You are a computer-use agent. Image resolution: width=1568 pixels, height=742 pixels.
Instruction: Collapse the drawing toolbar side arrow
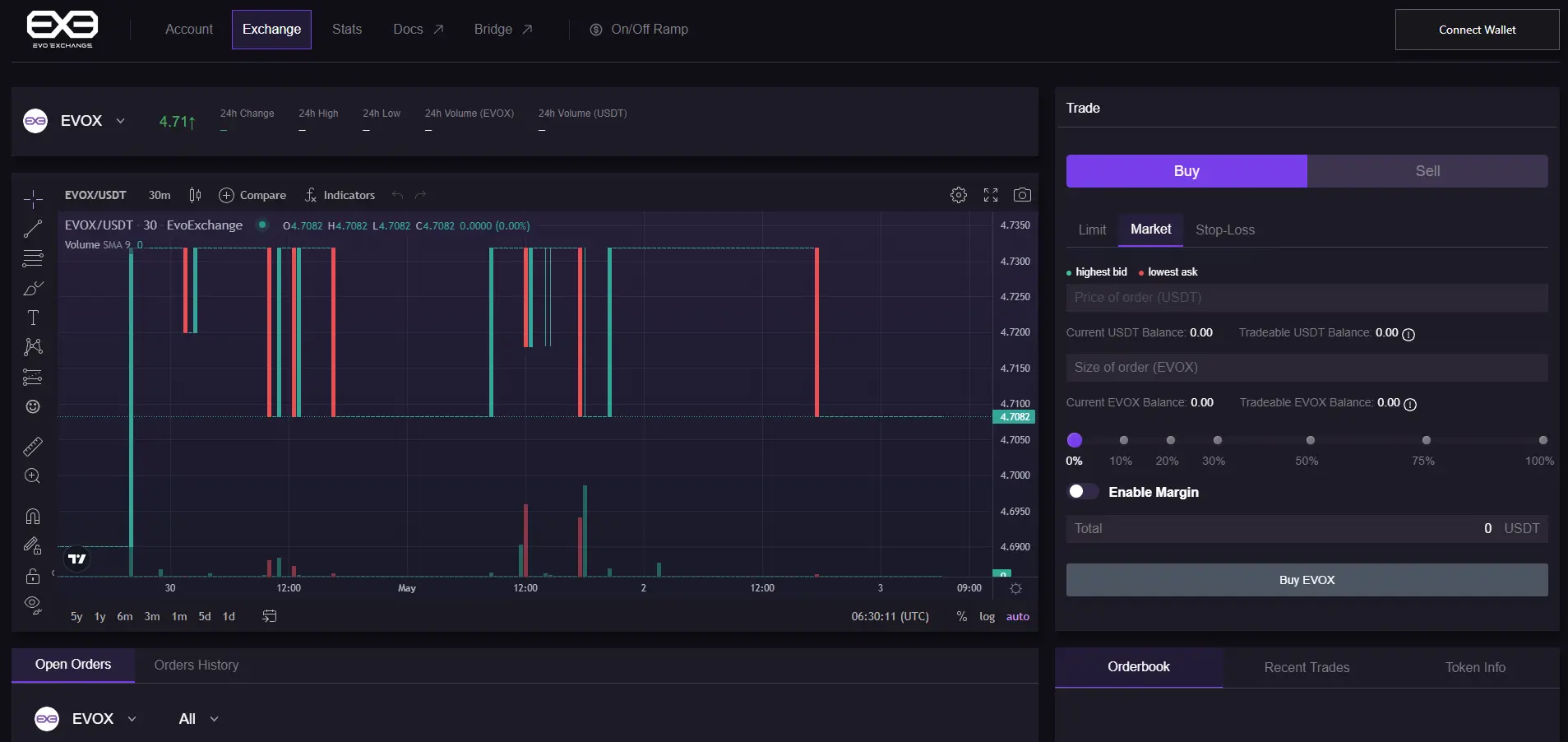pyautogui.click(x=53, y=573)
